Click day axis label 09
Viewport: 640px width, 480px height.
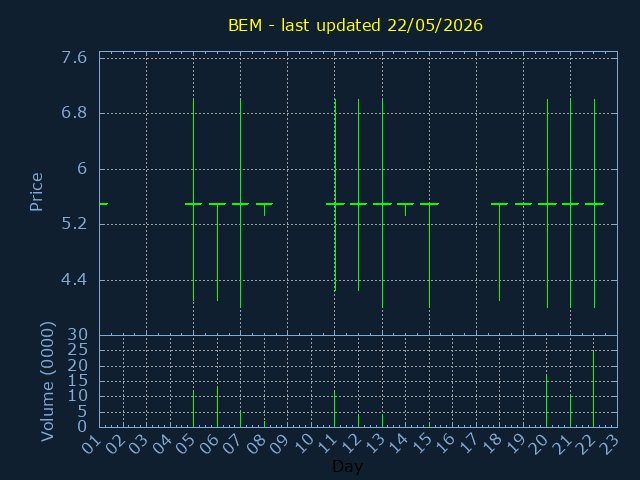280,444
